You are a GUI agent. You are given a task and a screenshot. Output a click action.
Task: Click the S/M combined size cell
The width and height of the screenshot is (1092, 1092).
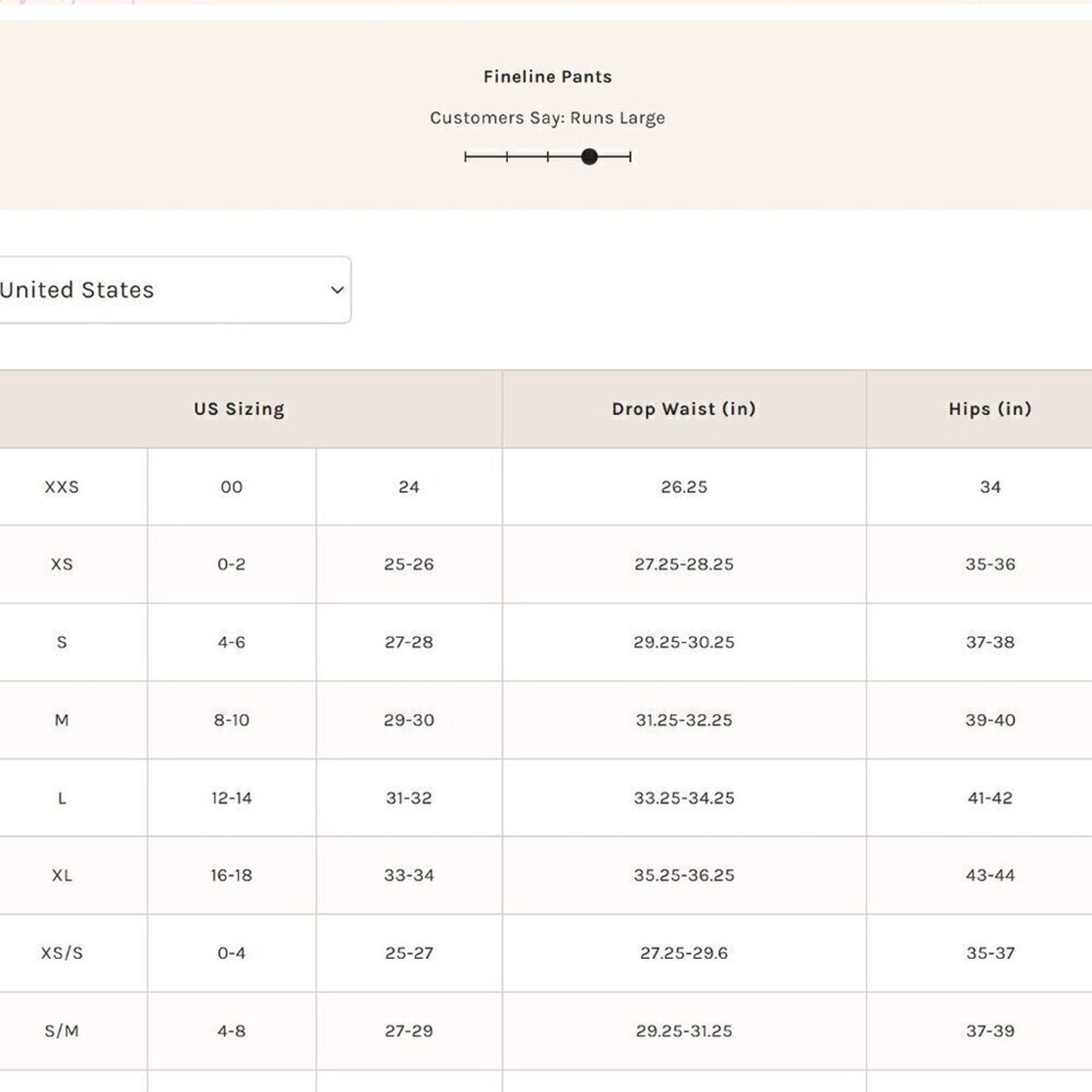coord(62,1031)
